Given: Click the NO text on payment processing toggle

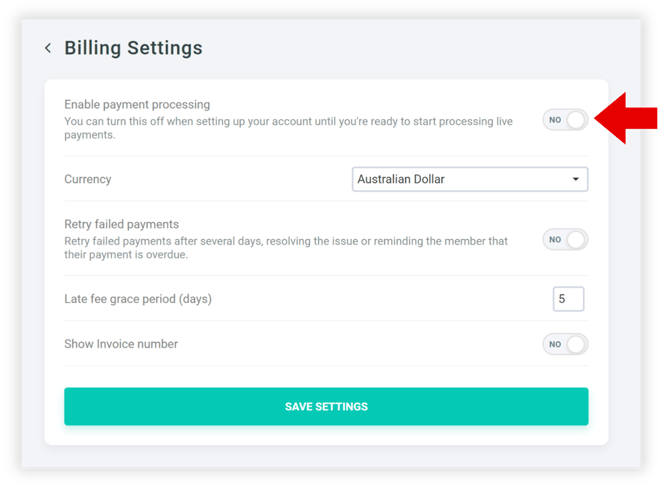Looking at the screenshot, I should click(x=555, y=120).
